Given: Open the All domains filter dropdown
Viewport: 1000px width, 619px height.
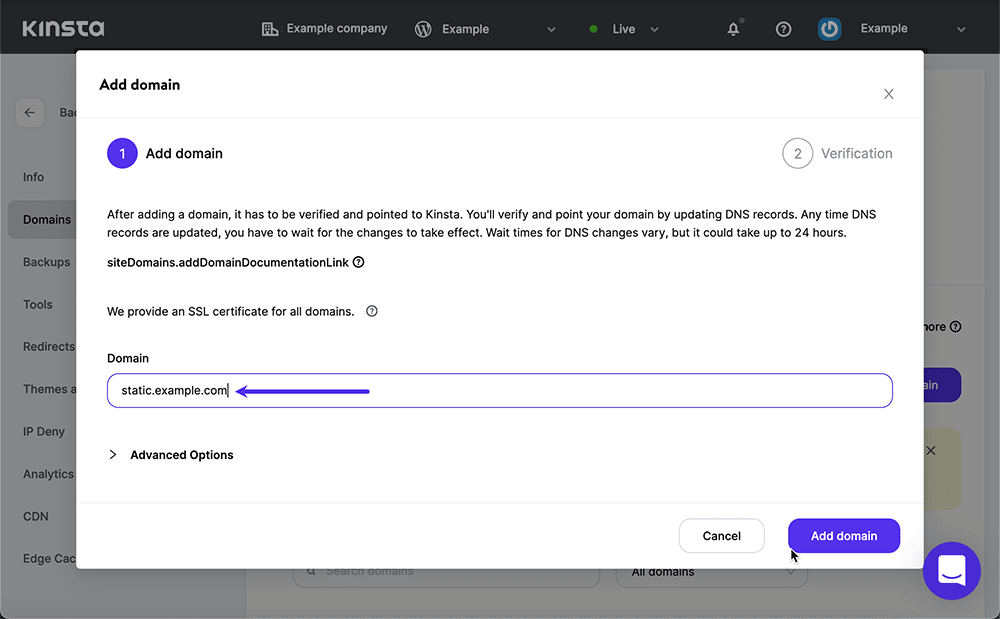Looking at the screenshot, I should [710, 571].
